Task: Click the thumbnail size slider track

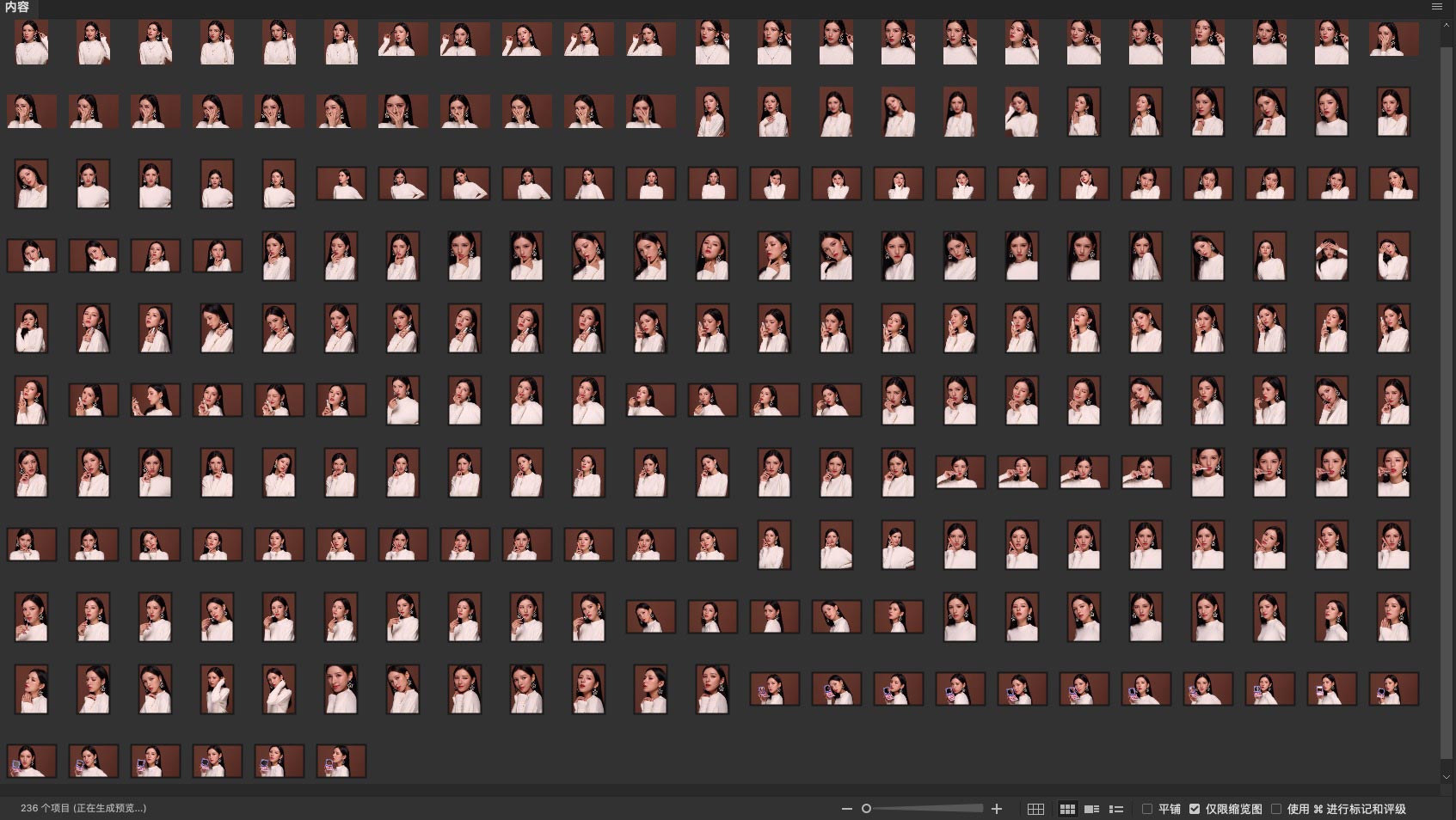Action: [x=929, y=809]
